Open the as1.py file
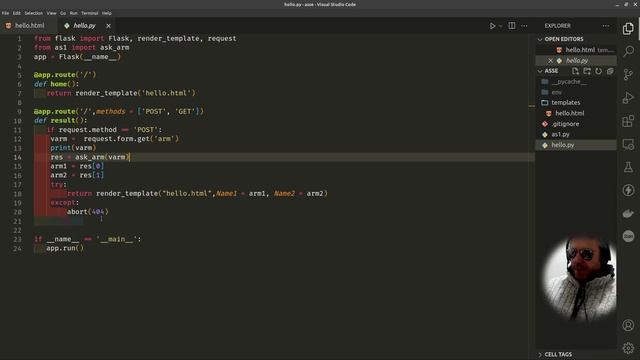The height and width of the screenshot is (360, 640). pyautogui.click(x=560, y=134)
